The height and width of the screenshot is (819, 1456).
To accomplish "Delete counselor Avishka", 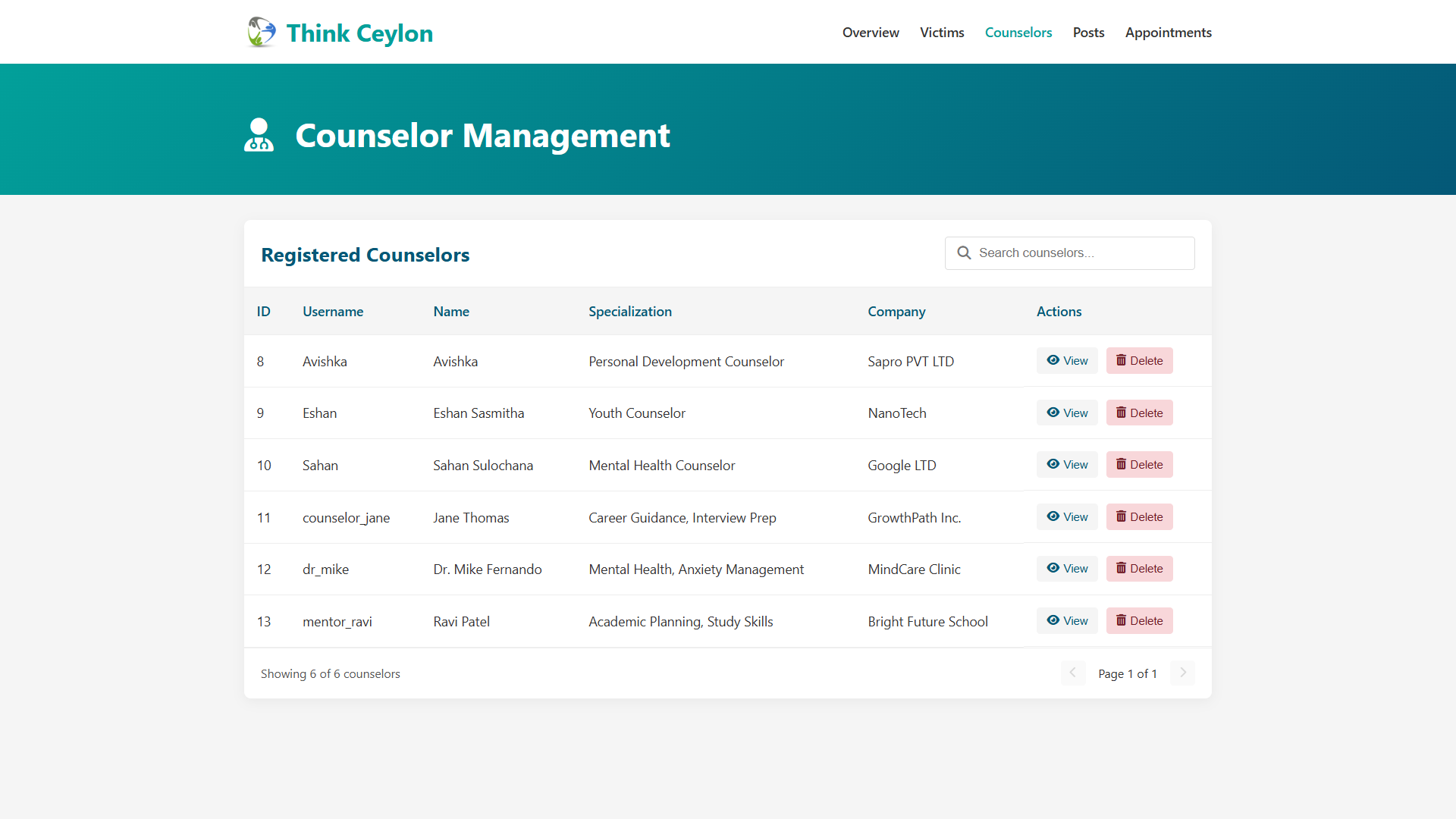I will pyautogui.click(x=1139, y=361).
